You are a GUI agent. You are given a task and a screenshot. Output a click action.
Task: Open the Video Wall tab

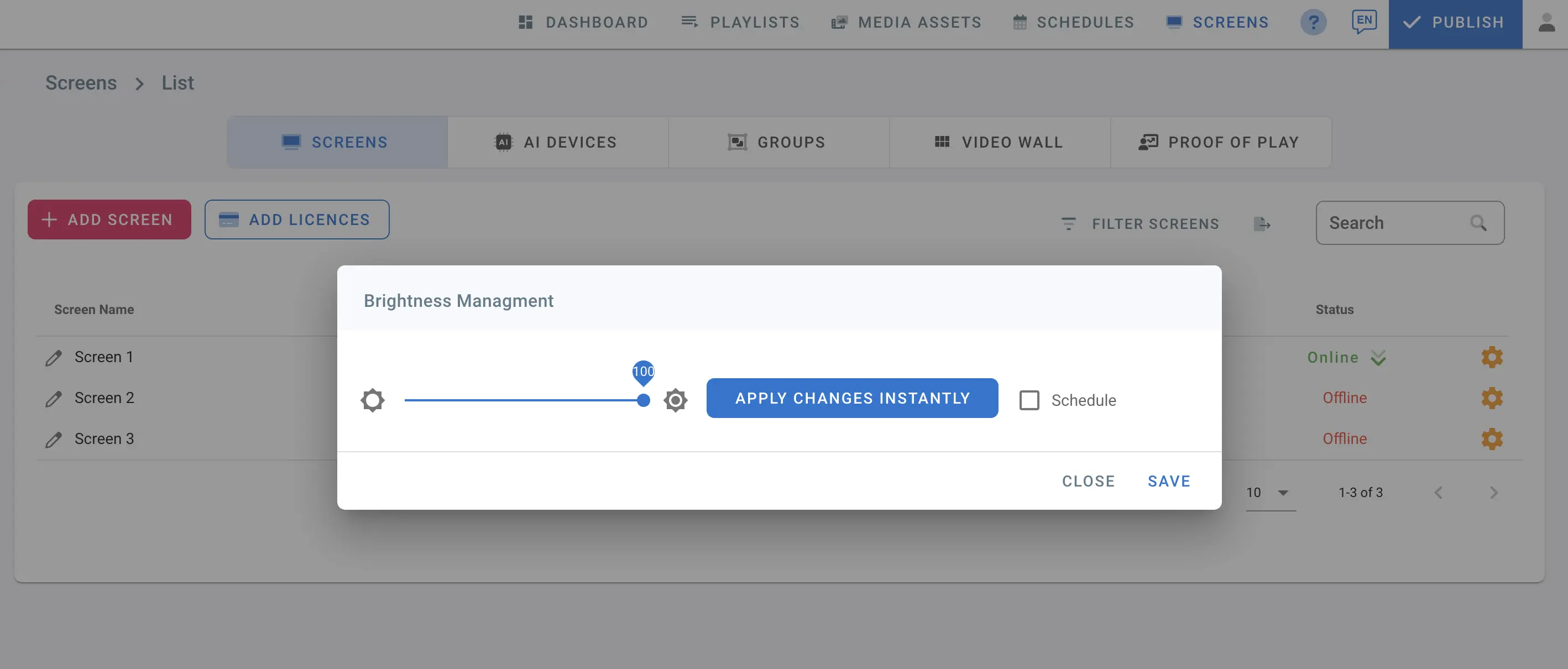pyautogui.click(x=999, y=142)
